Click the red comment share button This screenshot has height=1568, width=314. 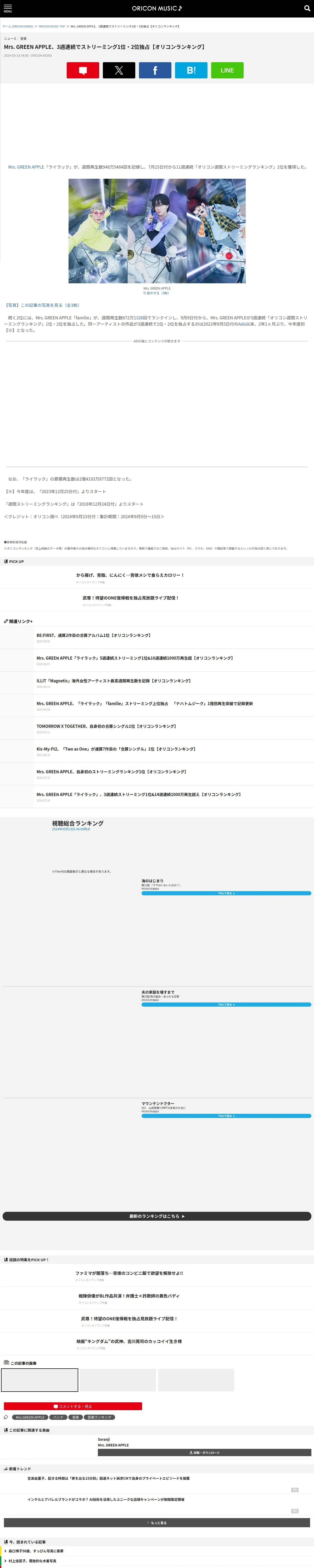click(x=83, y=71)
